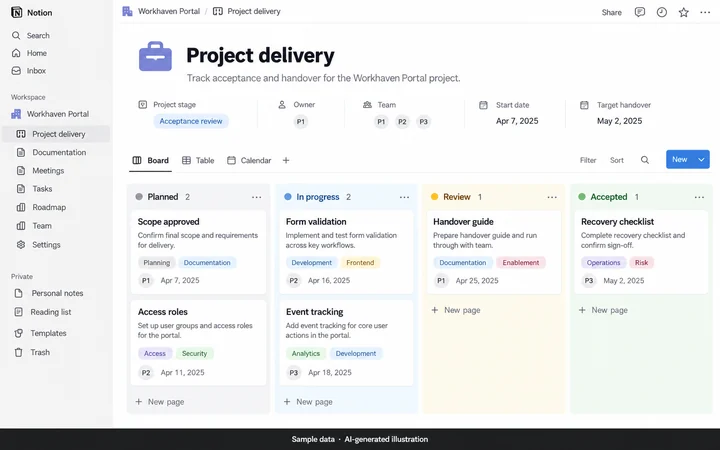Open the Event tracking card
Screen dimensions: 720x450
(346, 343)
